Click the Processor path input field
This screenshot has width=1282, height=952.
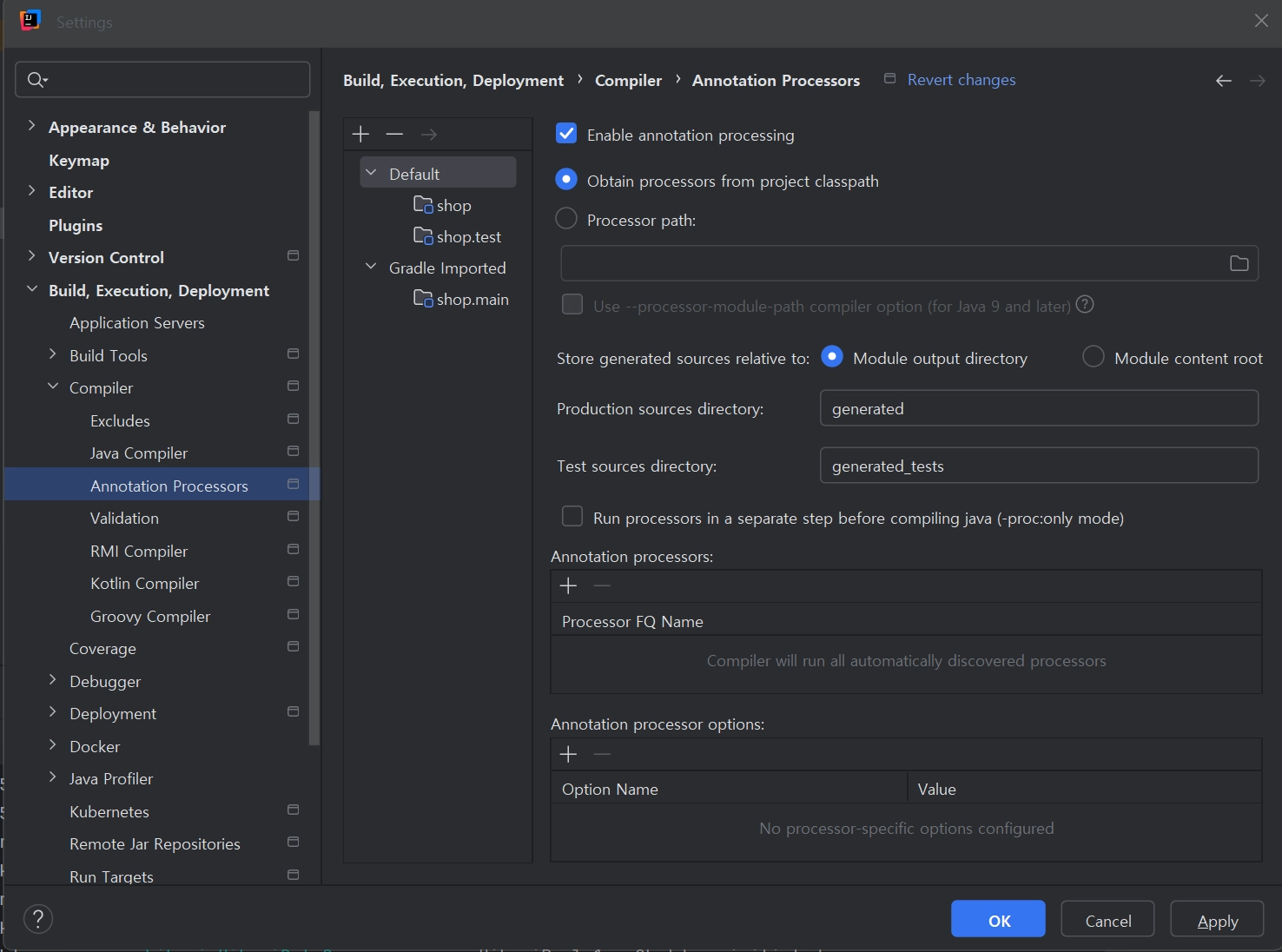click(x=909, y=263)
